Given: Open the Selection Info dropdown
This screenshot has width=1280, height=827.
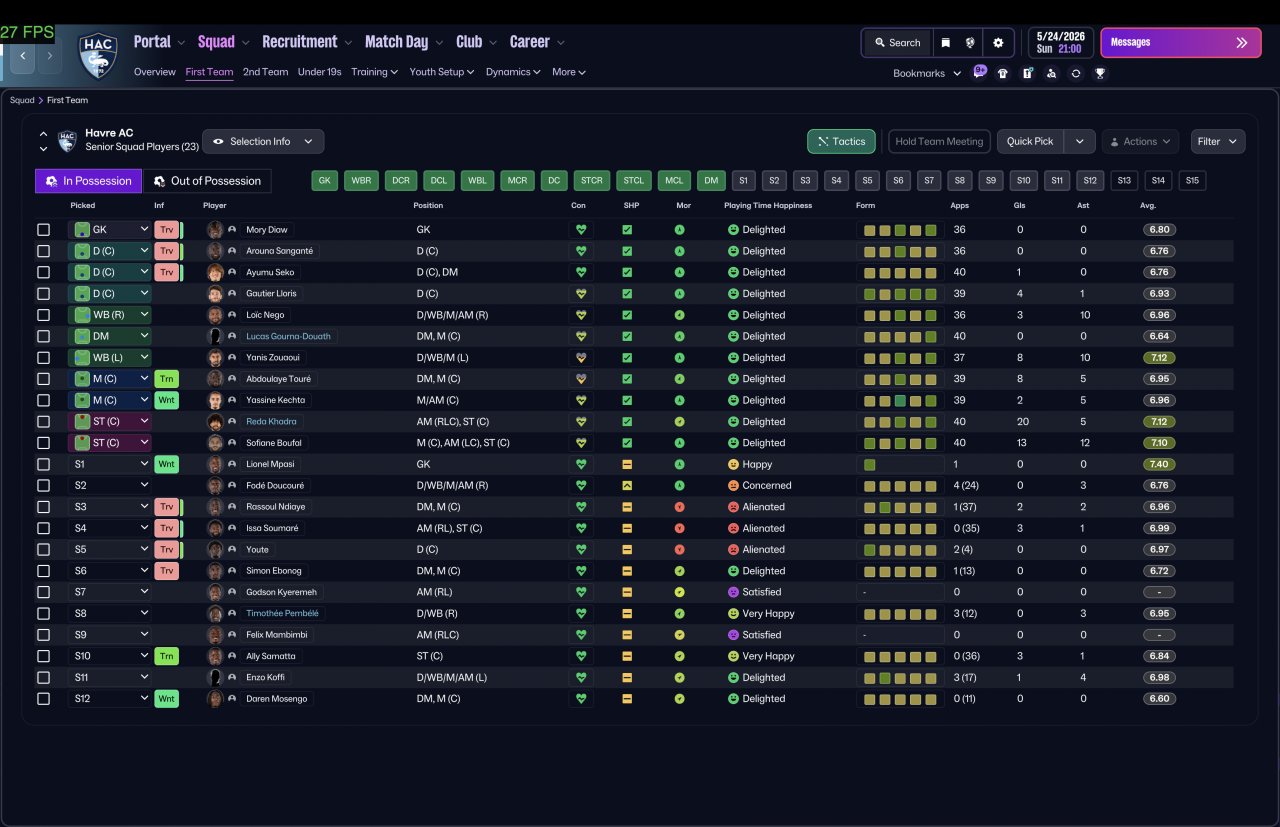Looking at the screenshot, I should [x=263, y=141].
